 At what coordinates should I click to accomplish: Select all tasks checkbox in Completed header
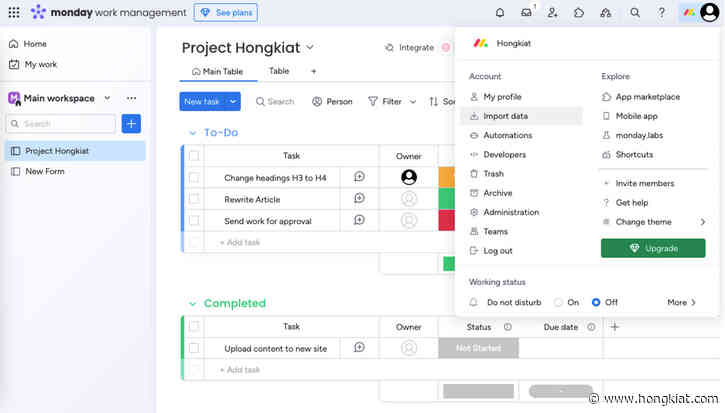pos(194,327)
